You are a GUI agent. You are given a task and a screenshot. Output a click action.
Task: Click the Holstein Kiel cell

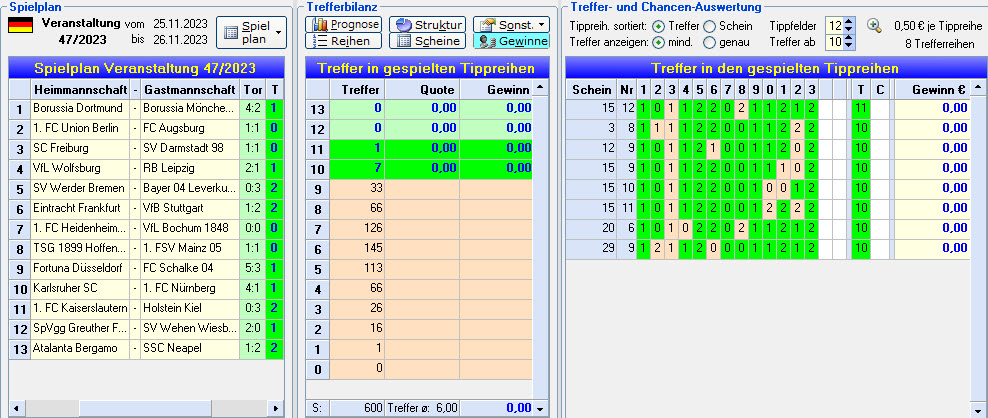click(x=190, y=308)
